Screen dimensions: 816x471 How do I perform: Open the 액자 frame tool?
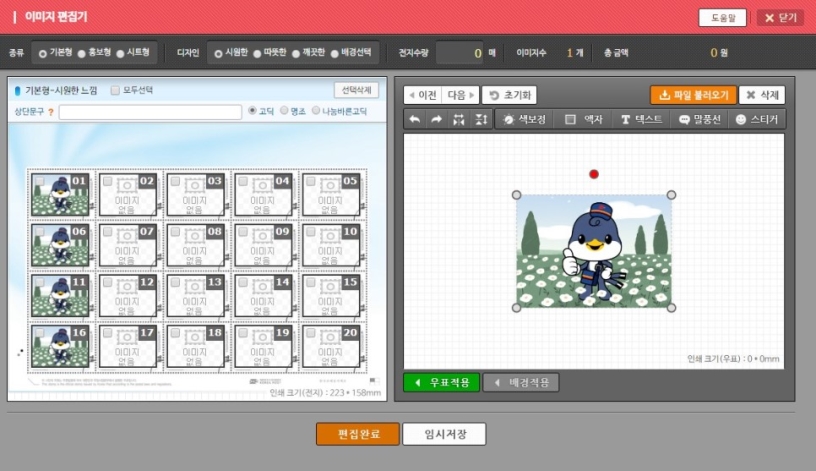(584, 120)
